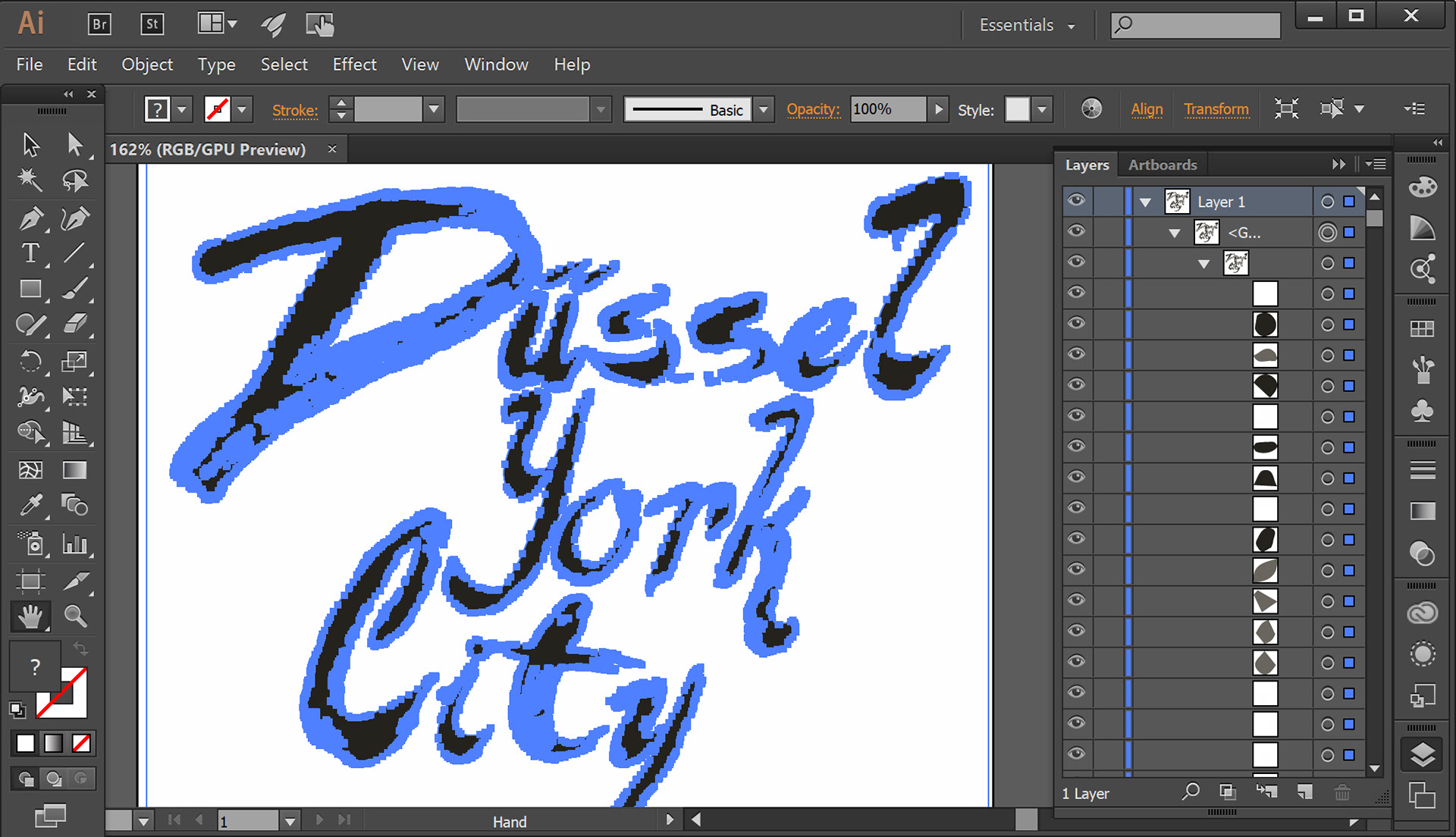Set paint mode to Color
This screenshot has height=837, width=1456.
(x=25, y=744)
